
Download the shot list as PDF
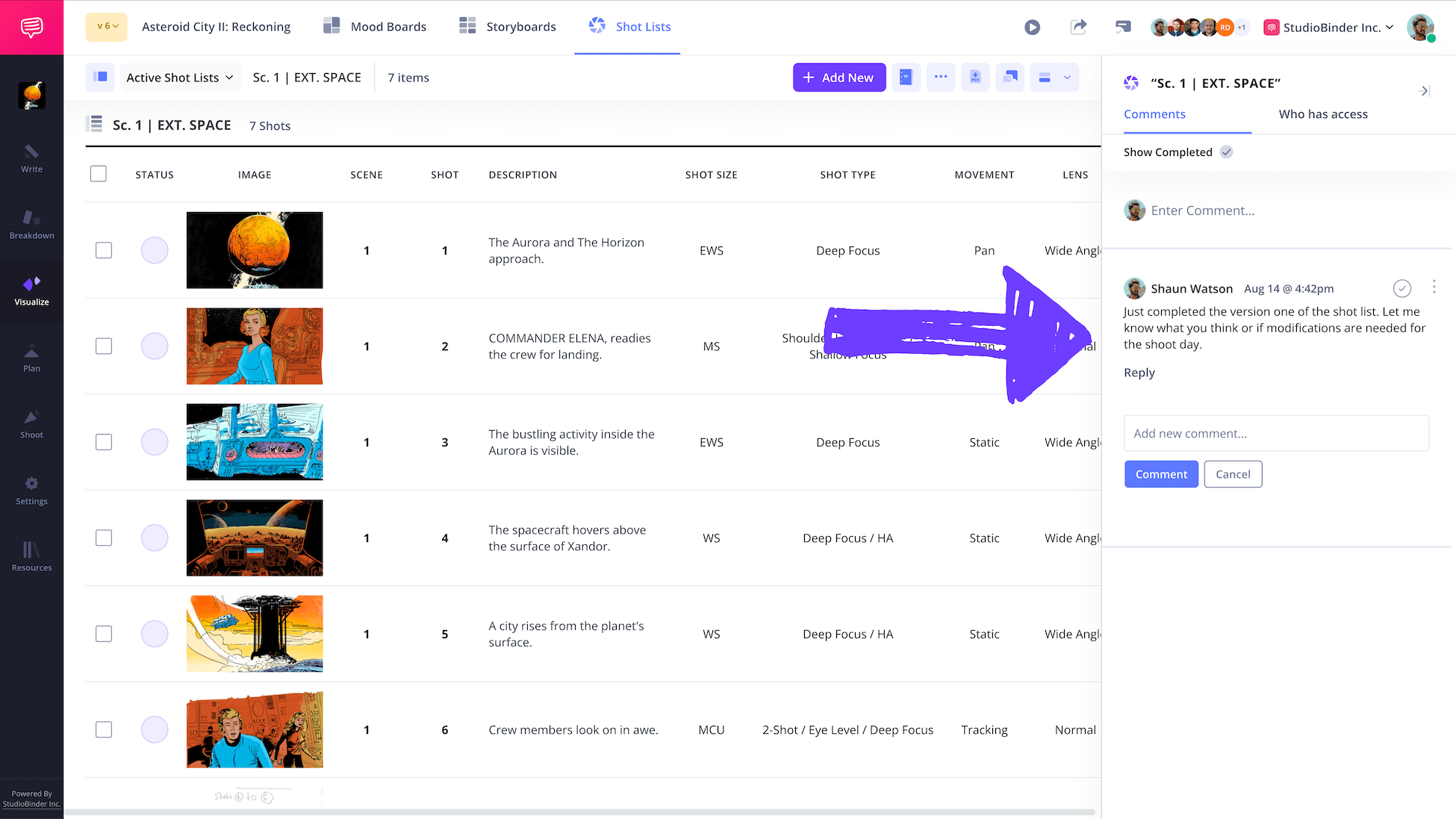coord(975,78)
